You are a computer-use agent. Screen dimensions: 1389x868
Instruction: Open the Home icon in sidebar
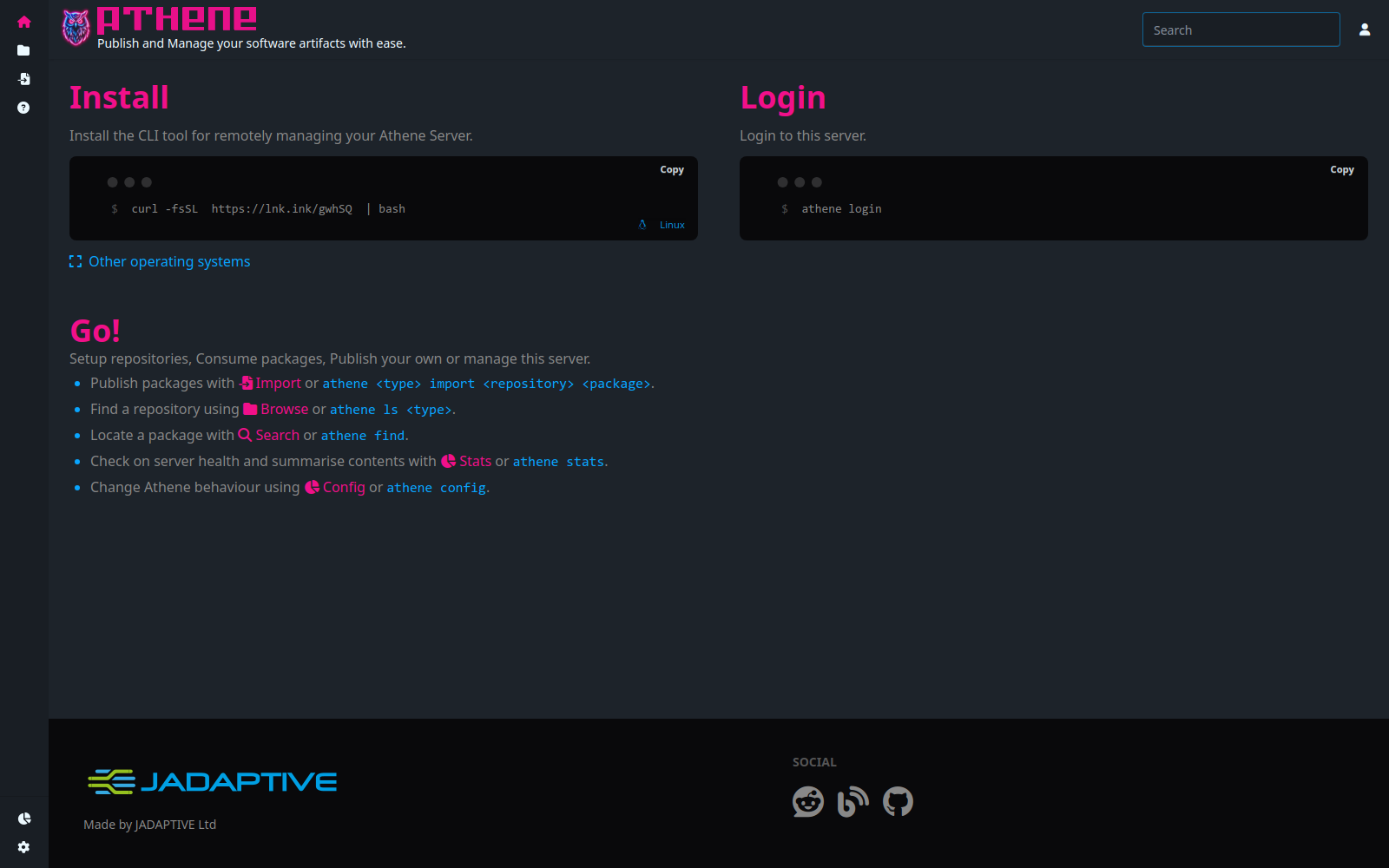pyautogui.click(x=23, y=22)
